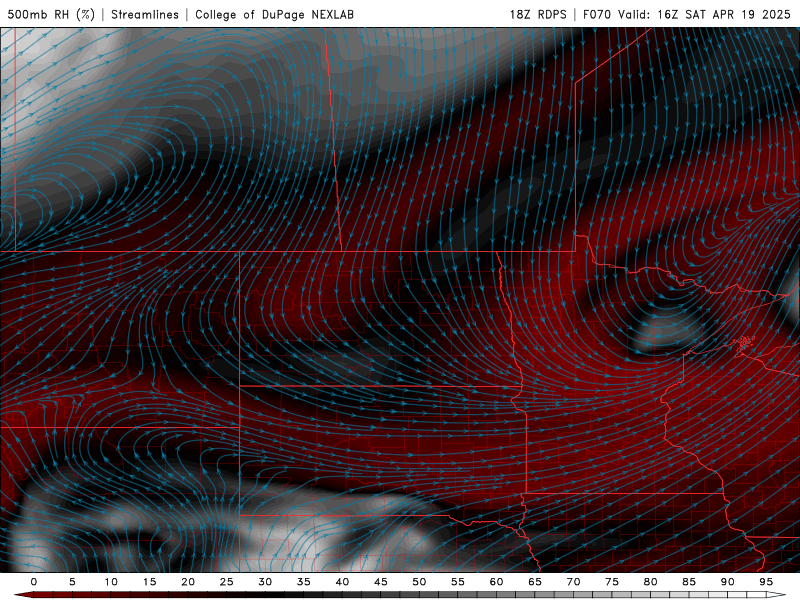Click the 85 label on legend
Image resolution: width=800 pixels, height=600 pixels.
(x=689, y=582)
